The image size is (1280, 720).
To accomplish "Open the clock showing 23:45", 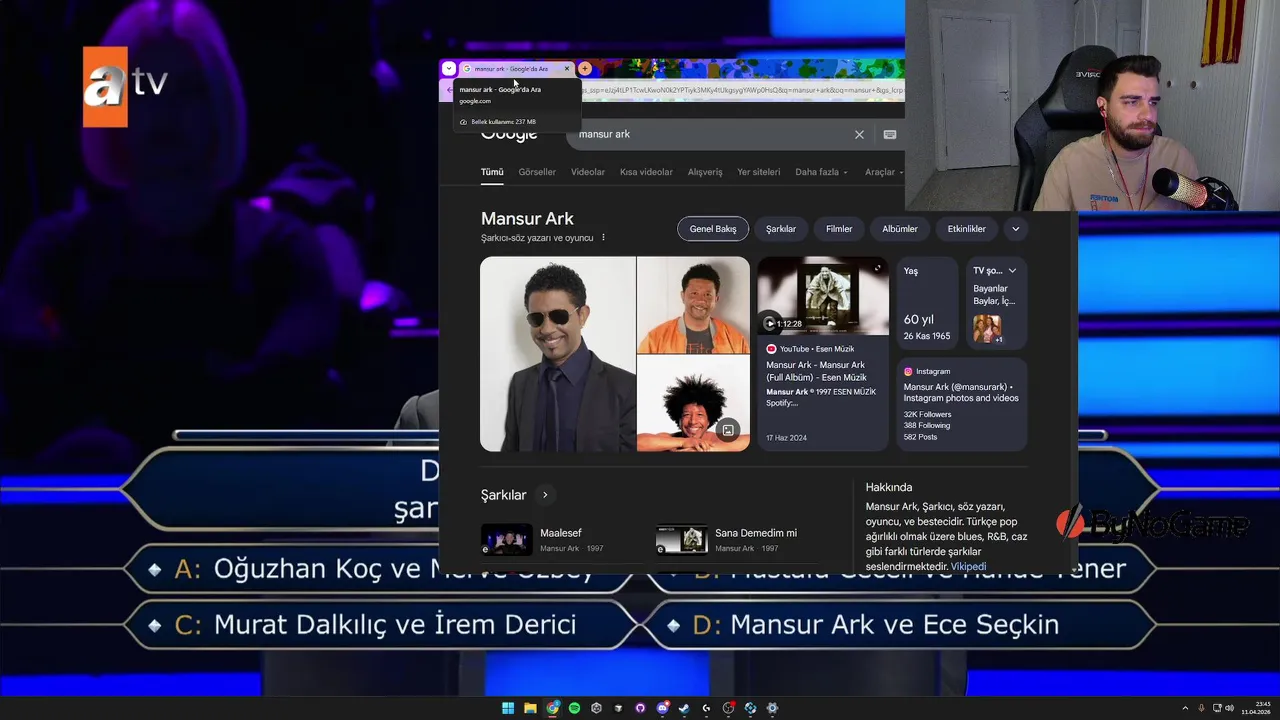I will point(1256,708).
